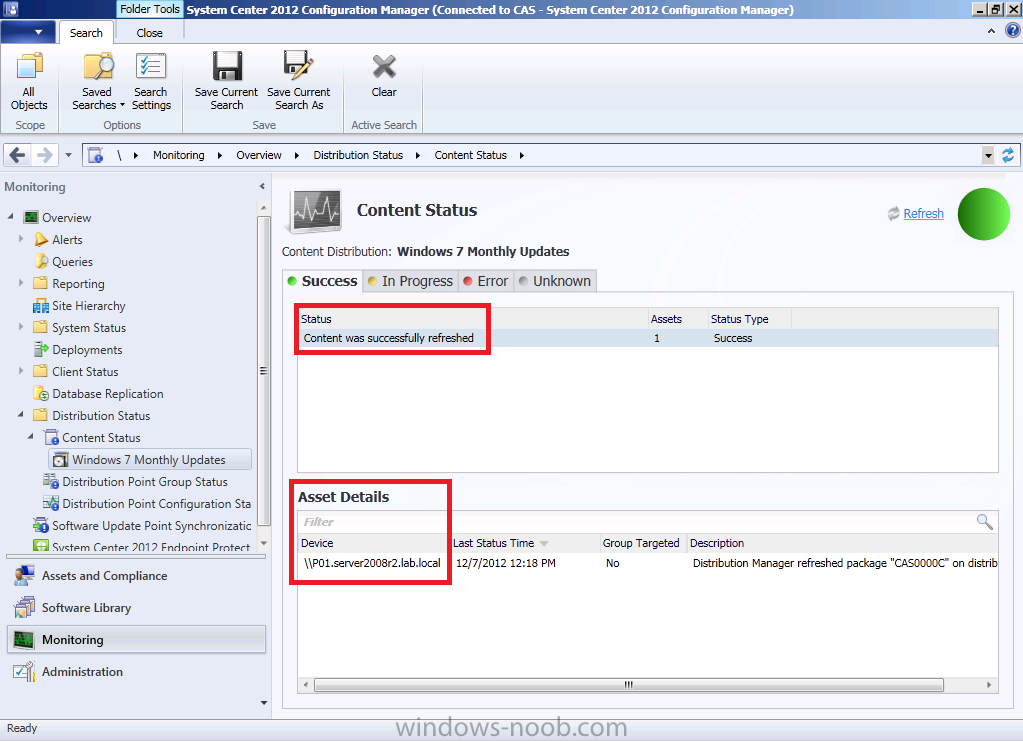
Task: Go back with the navigation arrow
Action: click(18, 155)
